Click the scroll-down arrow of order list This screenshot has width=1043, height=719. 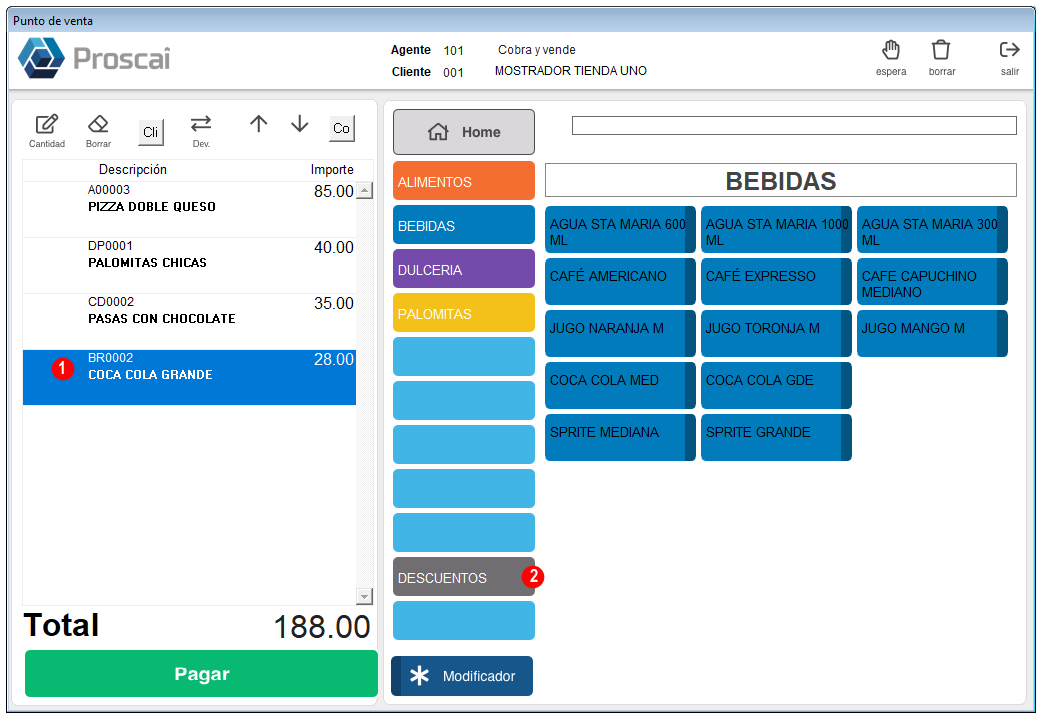point(364,597)
